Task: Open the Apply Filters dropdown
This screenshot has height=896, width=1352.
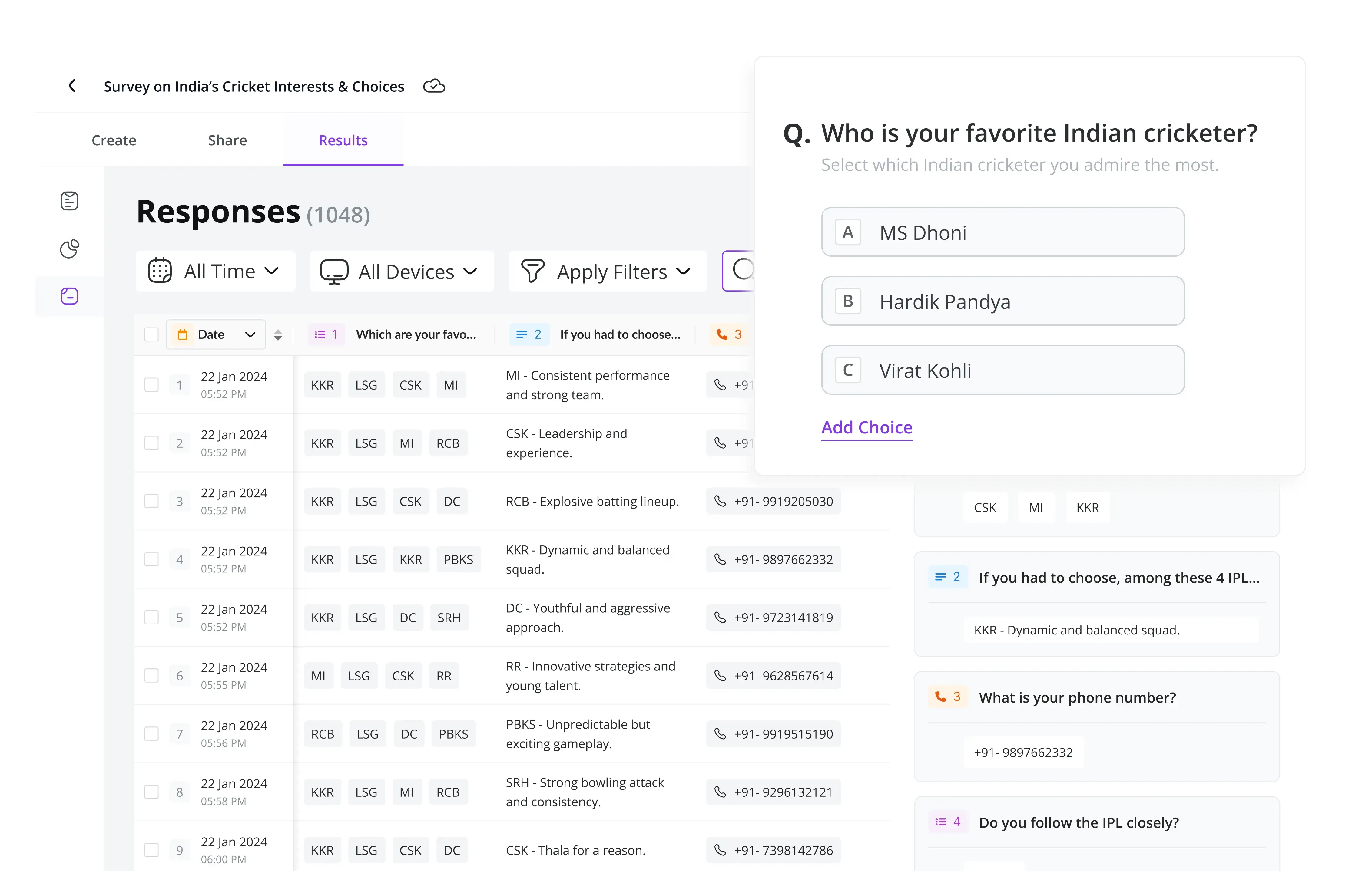Action: [x=607, y=272]
